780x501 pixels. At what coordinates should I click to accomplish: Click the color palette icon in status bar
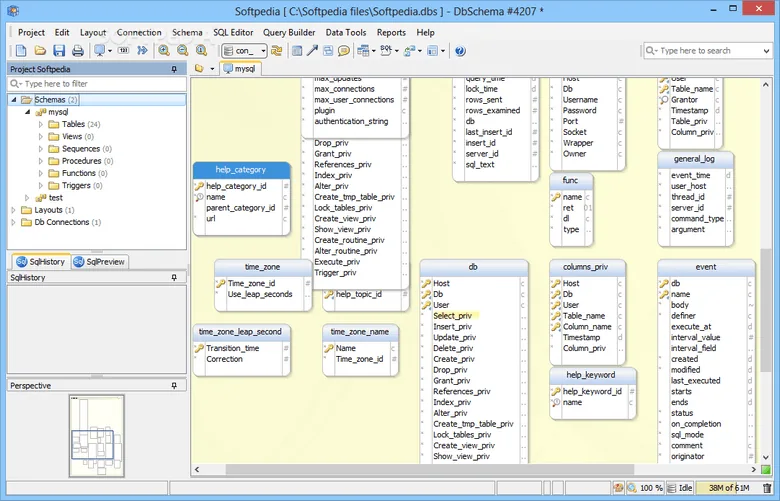(x=619, y=488)
